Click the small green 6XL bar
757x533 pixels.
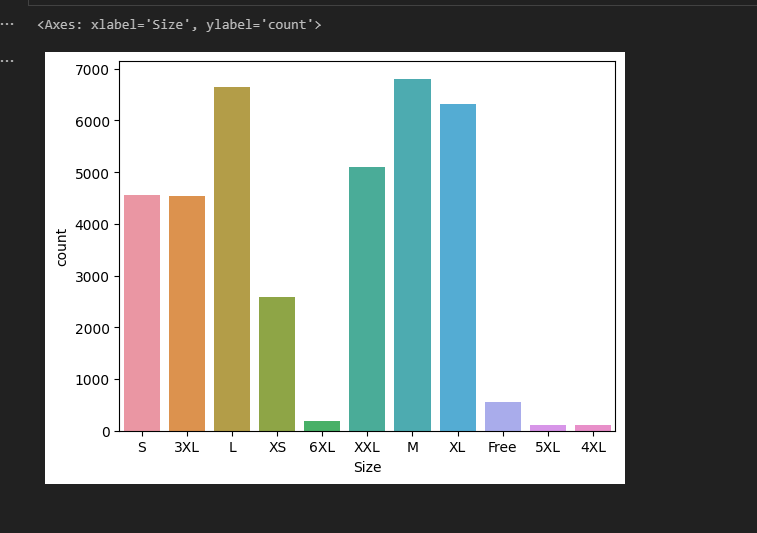coord(322,426)
